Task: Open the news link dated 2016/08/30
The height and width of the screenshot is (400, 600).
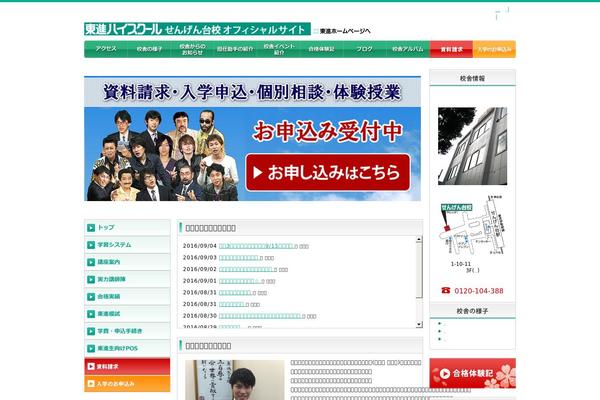Action: (x=261, y=316)
